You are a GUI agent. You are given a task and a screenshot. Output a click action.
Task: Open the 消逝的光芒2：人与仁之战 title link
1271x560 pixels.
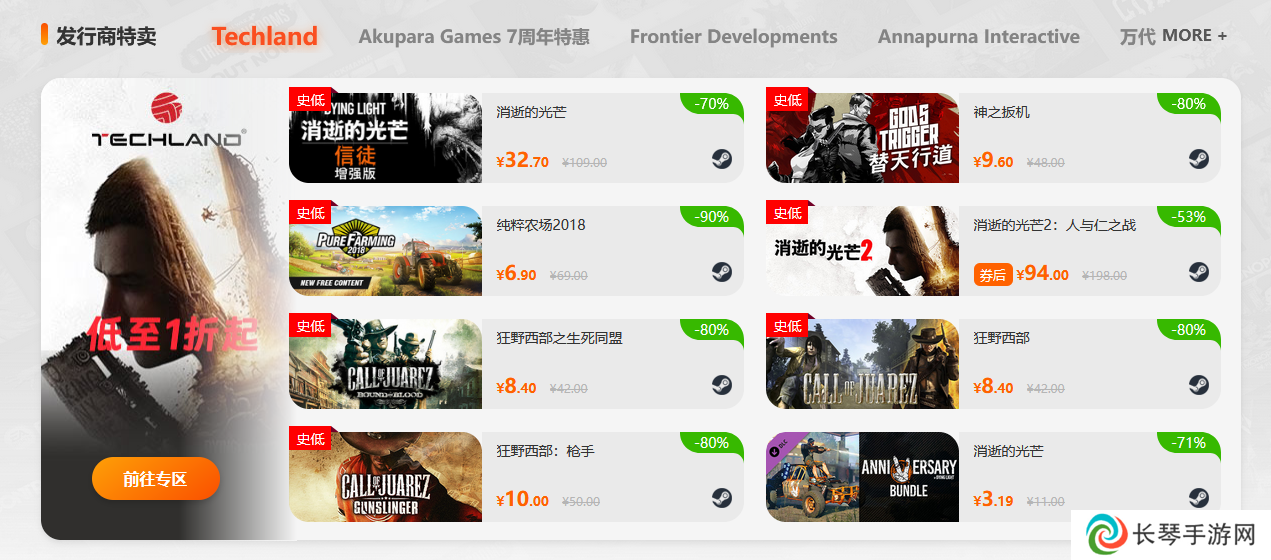[1055, 225]
